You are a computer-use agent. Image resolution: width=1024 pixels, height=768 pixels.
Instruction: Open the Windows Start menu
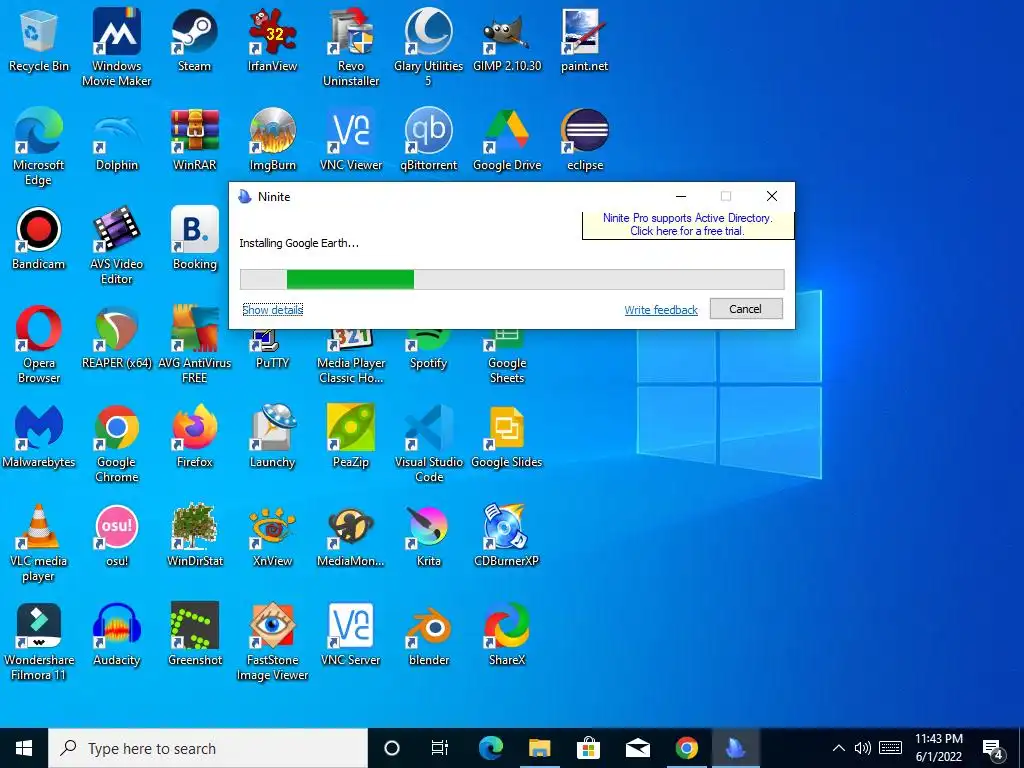(x=24, y=748)
